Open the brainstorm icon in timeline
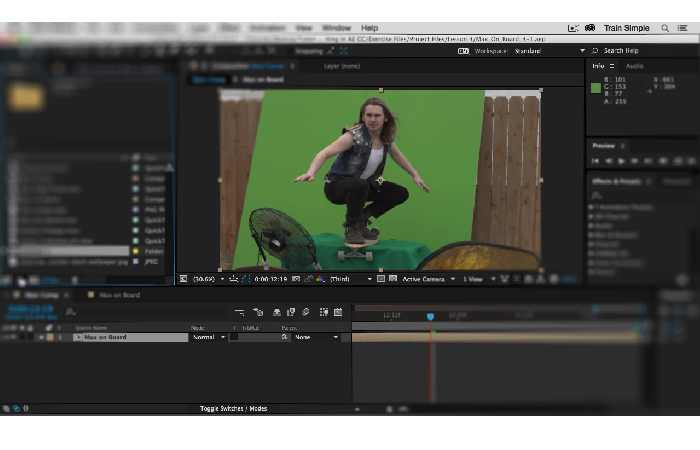 pos(324,312)
